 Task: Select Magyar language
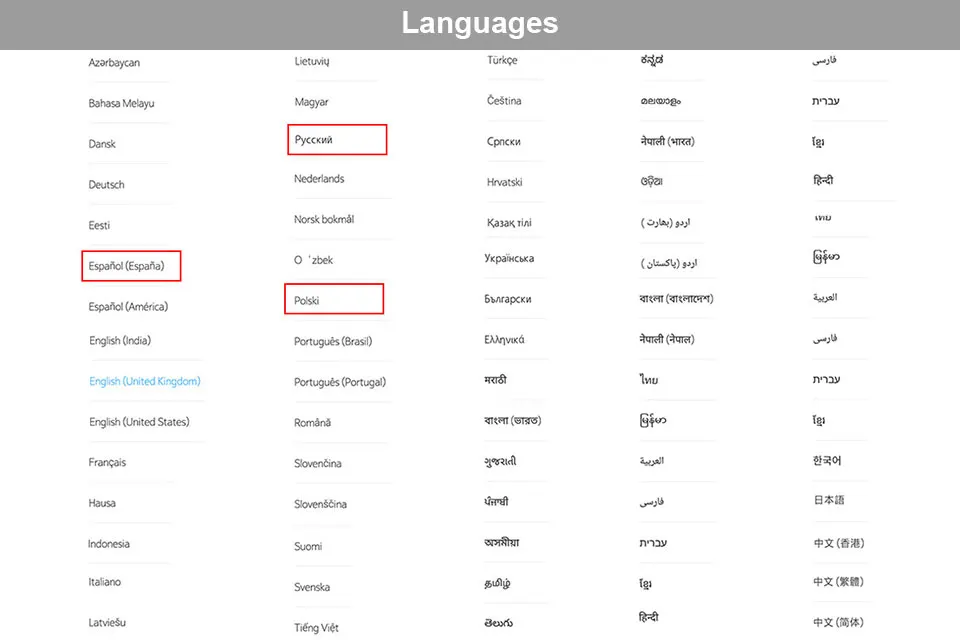point(311,102)
